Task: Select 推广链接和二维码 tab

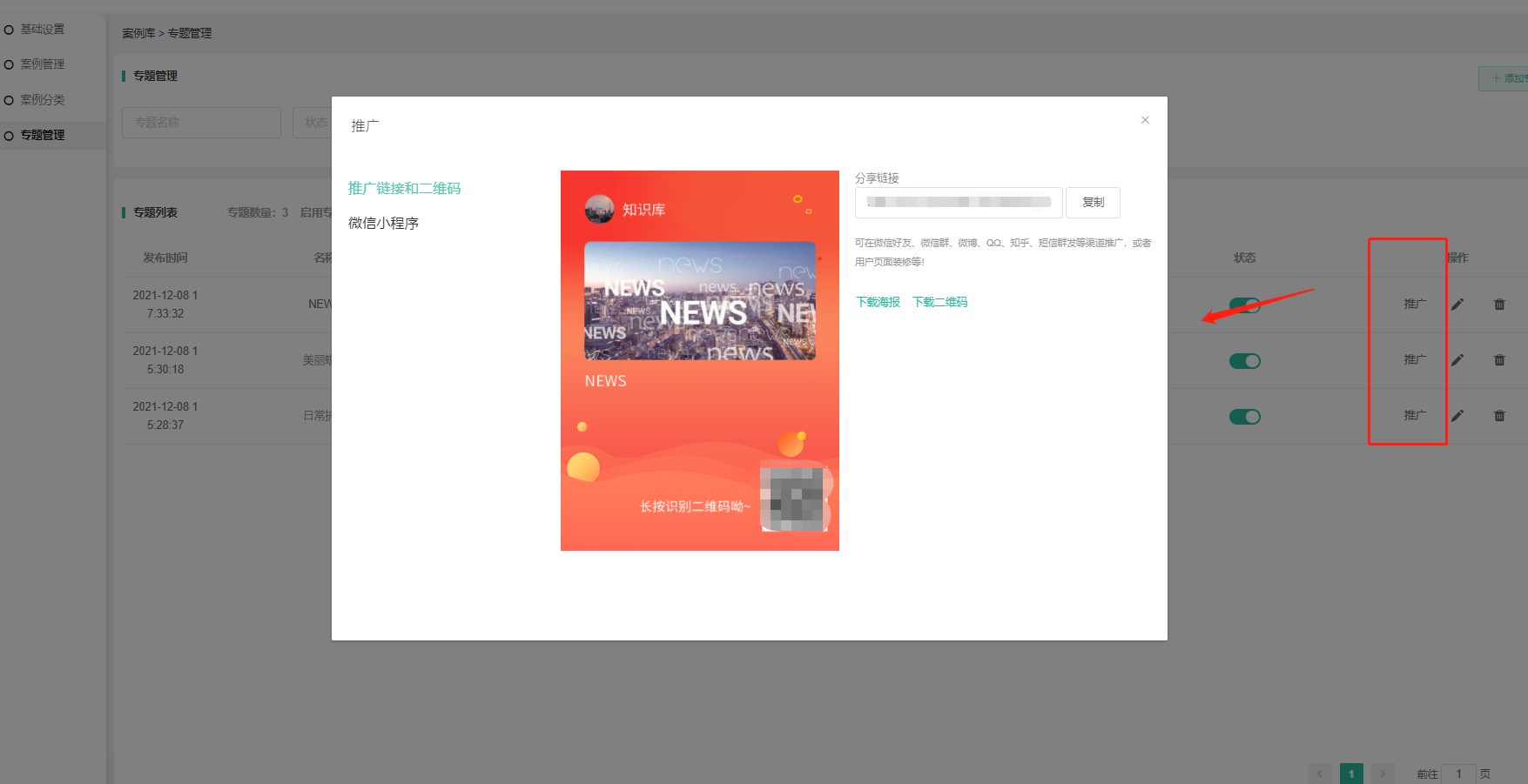Action: (x=404, y=189)
